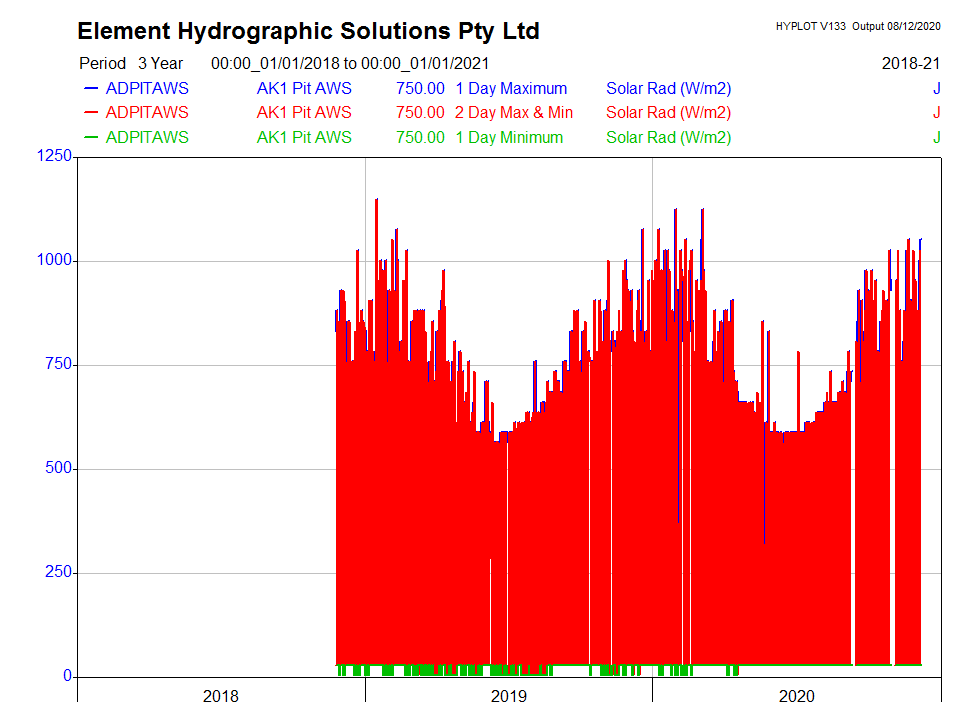Select the '1 Day Maximum' legend entry
The width and height of the screenshot is (968, 726).
[x=510, y=88]
